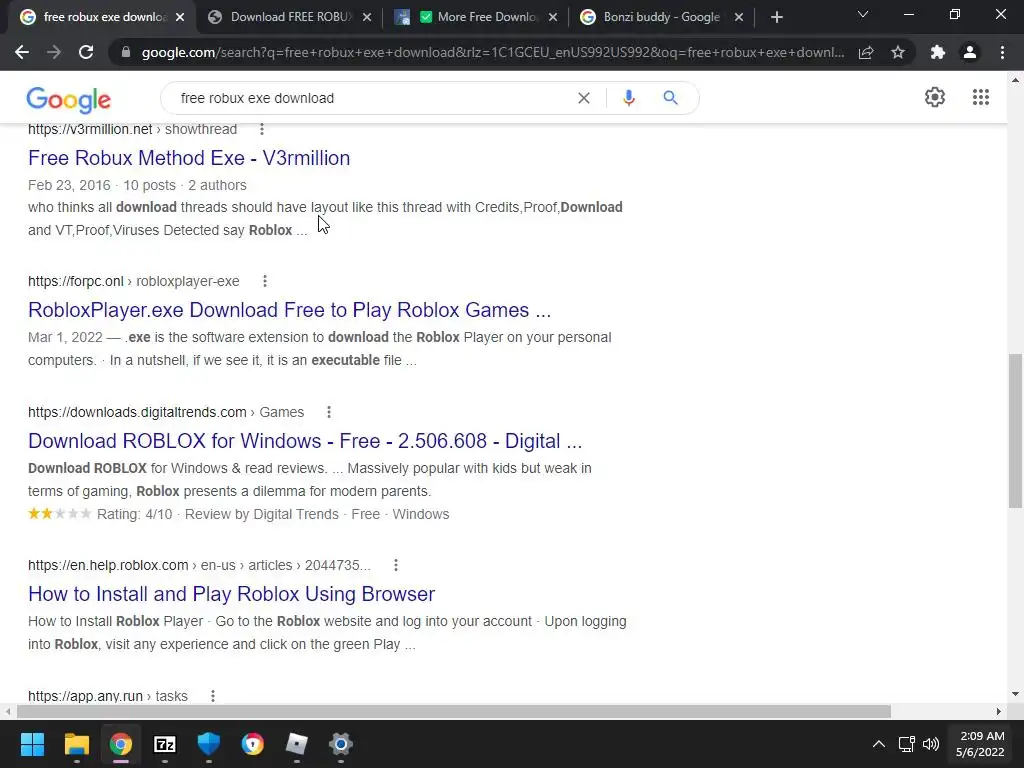Go back to the previous page
Image resolution: width=1024 pixels, height=768 pixels.
click(x=22, y=52)
